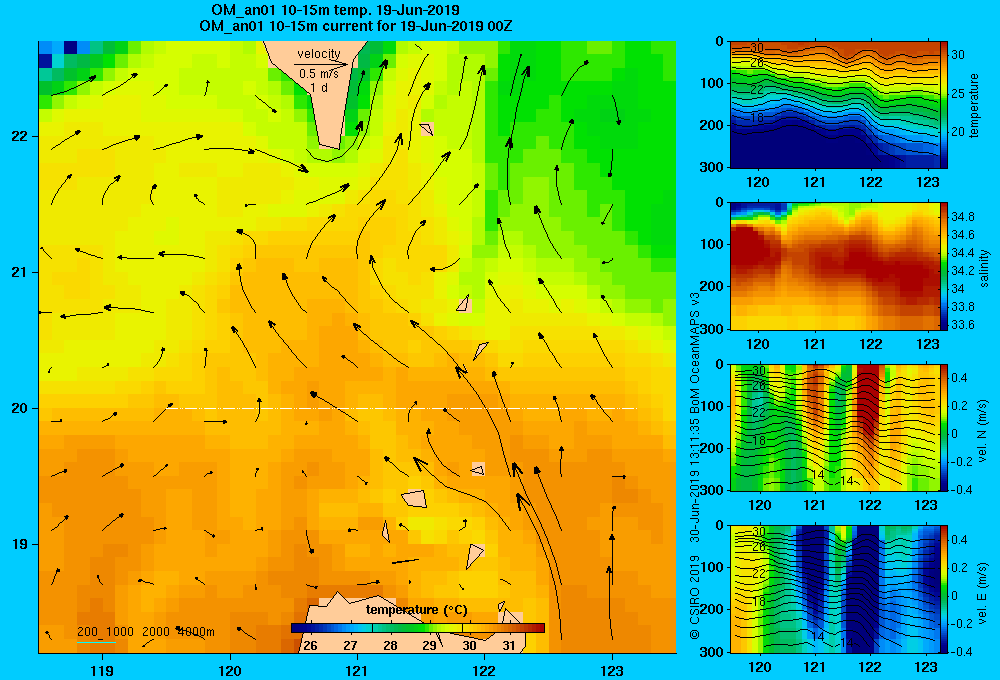Click the temperature section's vertical color bar
The height and width of the screenshot is (680, 1000).
pyautogui.click(x=945, y=105)
